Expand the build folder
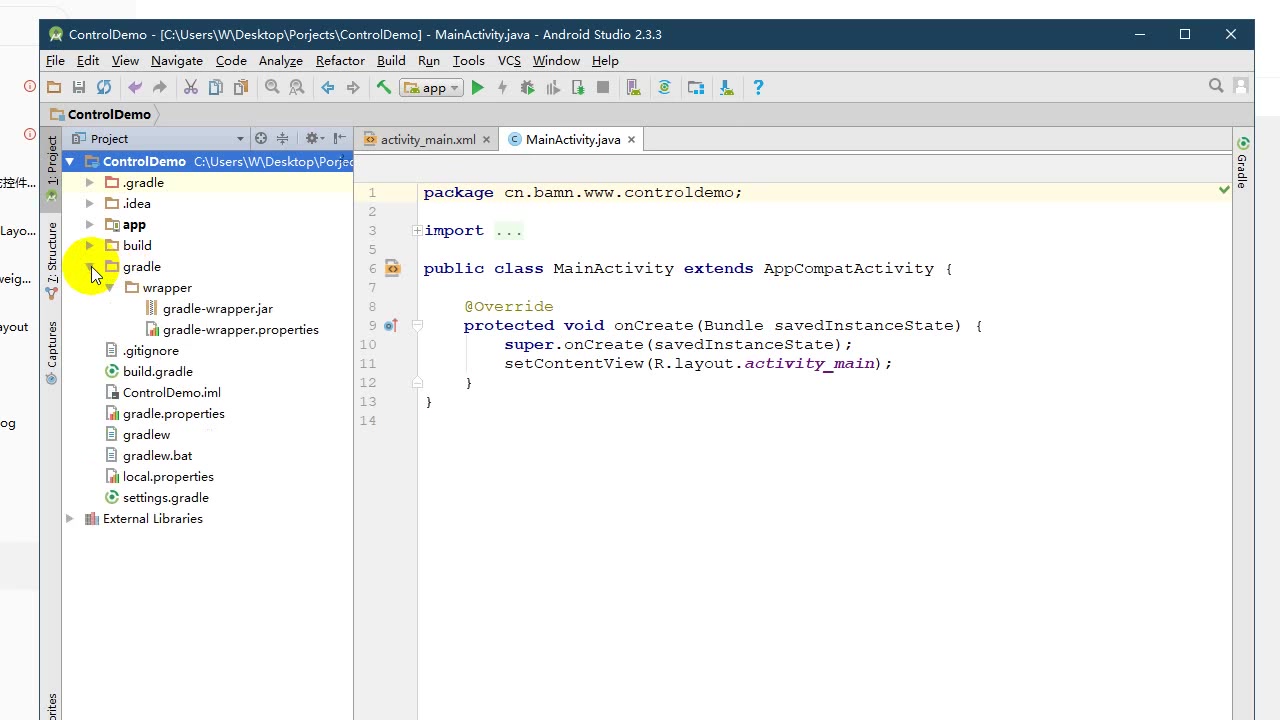This screenshot has height=720, width=1280. pyautogui.click(x=90, y=246)
